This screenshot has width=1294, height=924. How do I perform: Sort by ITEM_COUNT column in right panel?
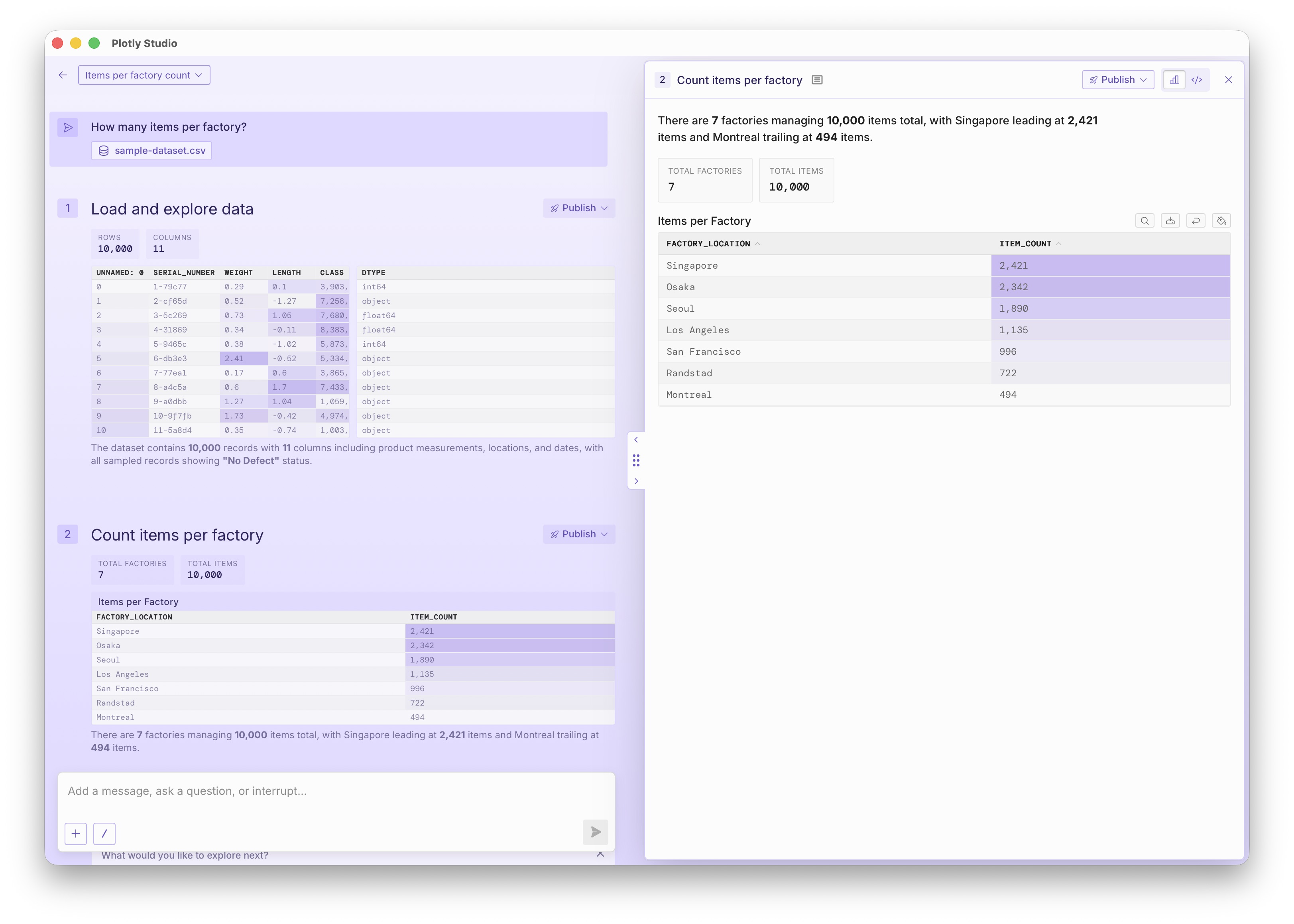(1030, 244)
